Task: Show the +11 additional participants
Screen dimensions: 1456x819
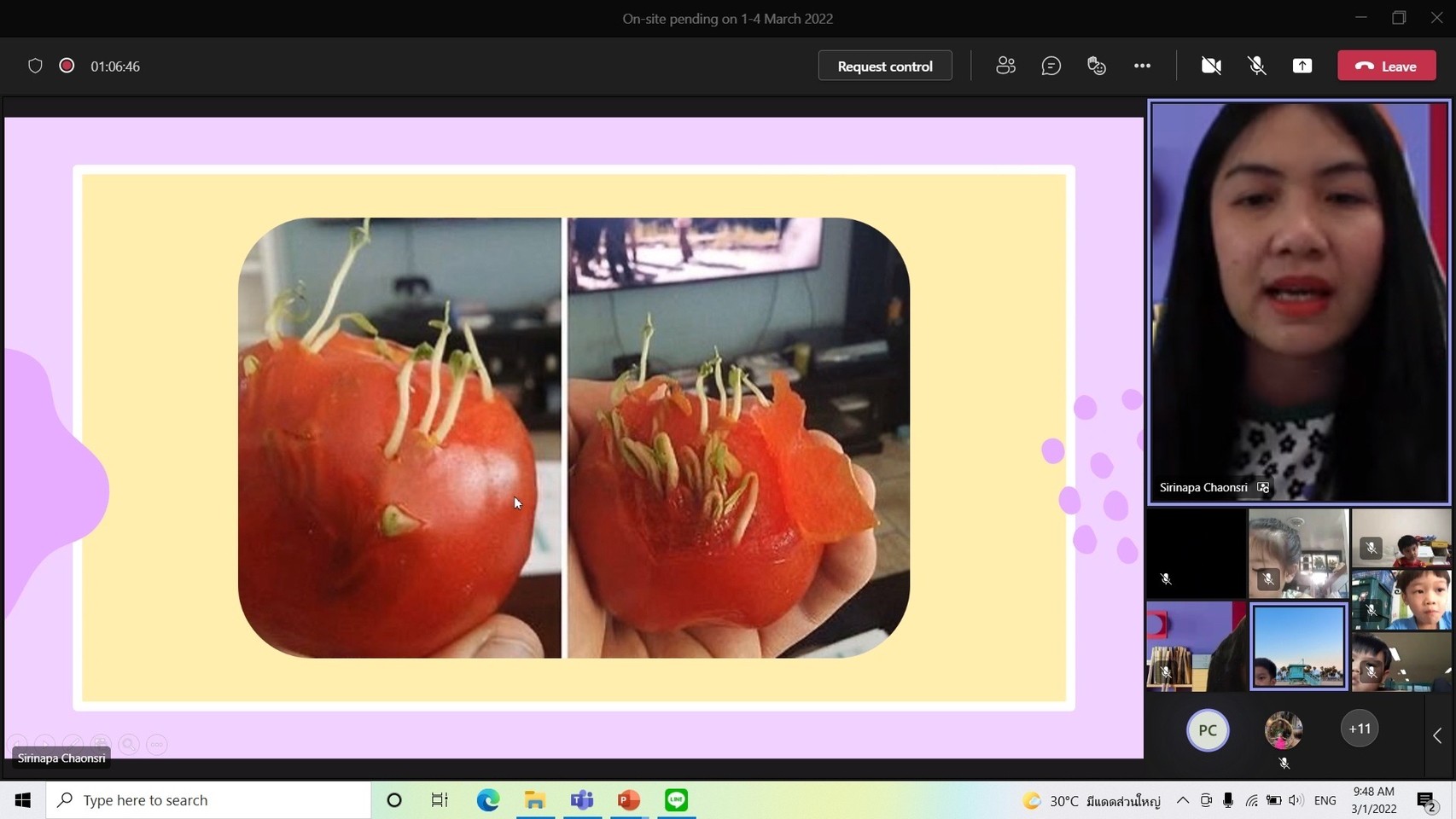Action: (1360, 729)
